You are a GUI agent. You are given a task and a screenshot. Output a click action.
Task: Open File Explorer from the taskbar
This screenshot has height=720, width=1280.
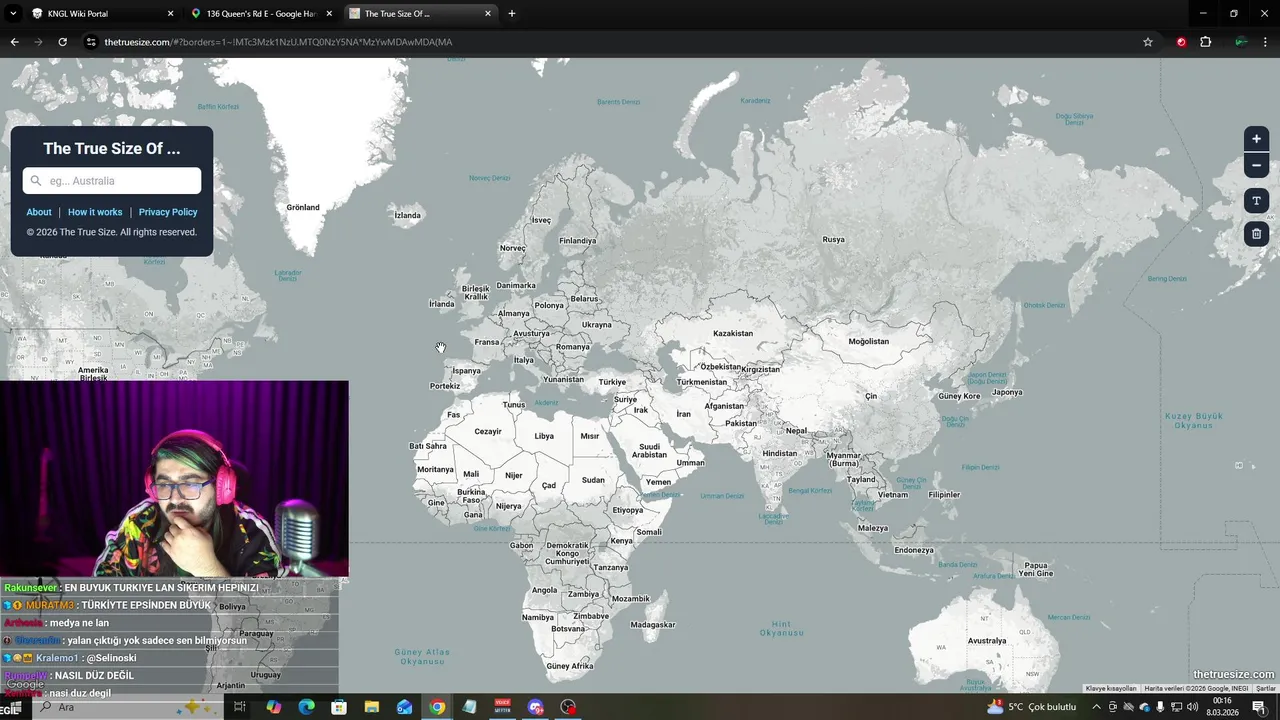pyautogui.click(x=372, y=707)
